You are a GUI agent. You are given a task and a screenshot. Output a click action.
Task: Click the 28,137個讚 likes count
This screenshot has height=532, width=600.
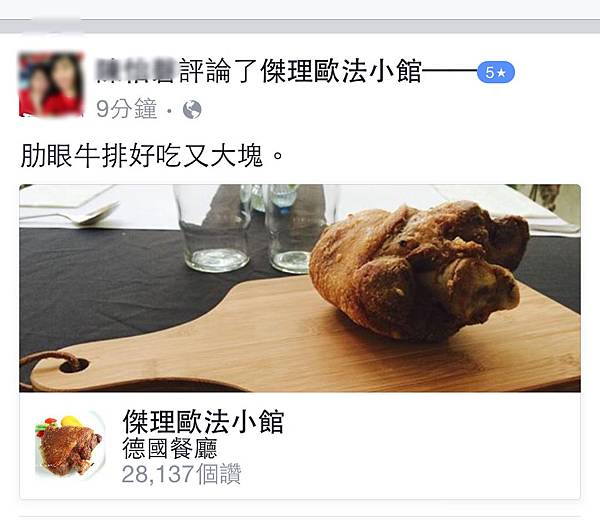[x=181, y=474]
